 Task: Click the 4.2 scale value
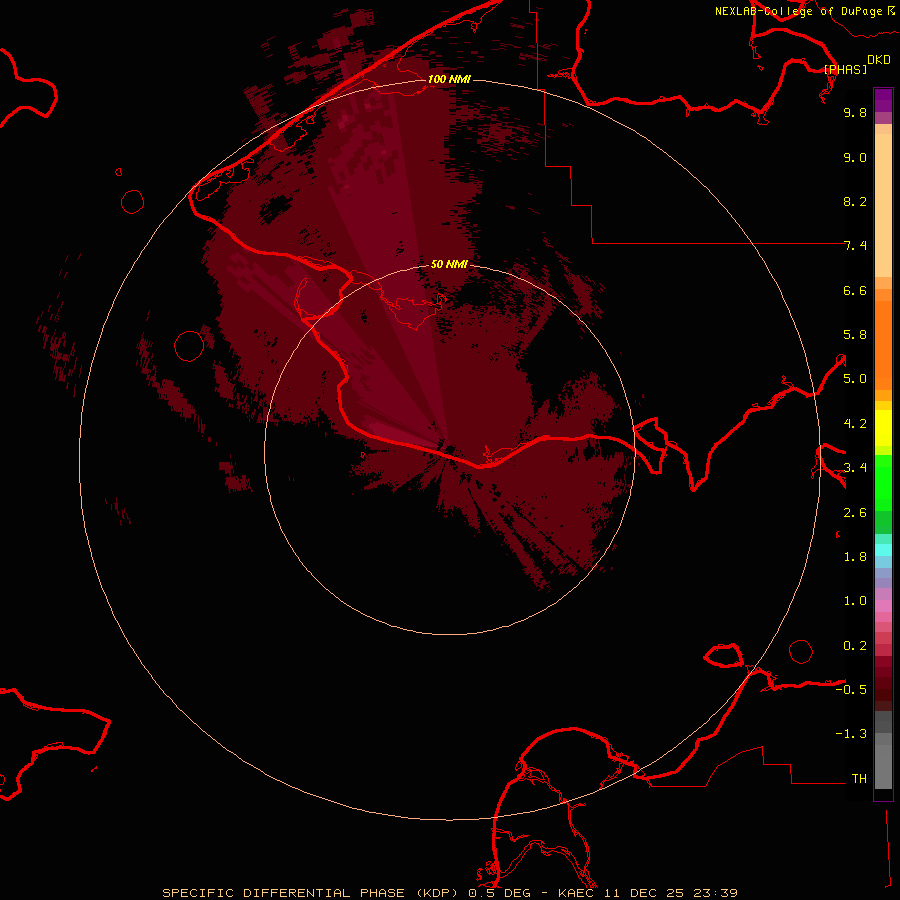[x=855, y=424]
